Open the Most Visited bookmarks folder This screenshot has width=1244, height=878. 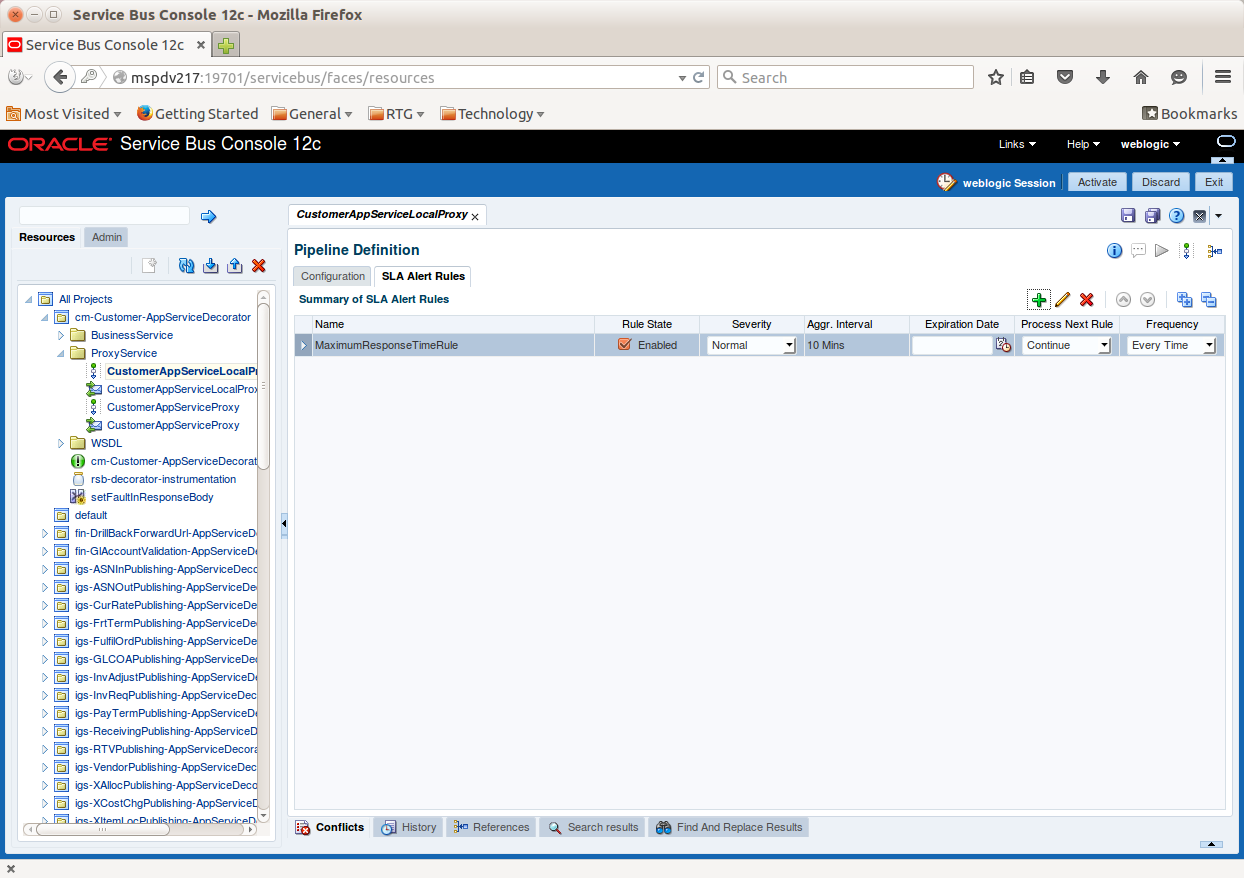coord(63,114)
